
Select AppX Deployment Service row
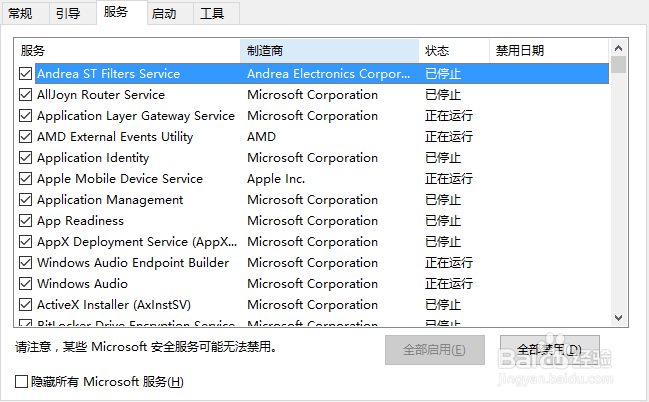point(322,241)
